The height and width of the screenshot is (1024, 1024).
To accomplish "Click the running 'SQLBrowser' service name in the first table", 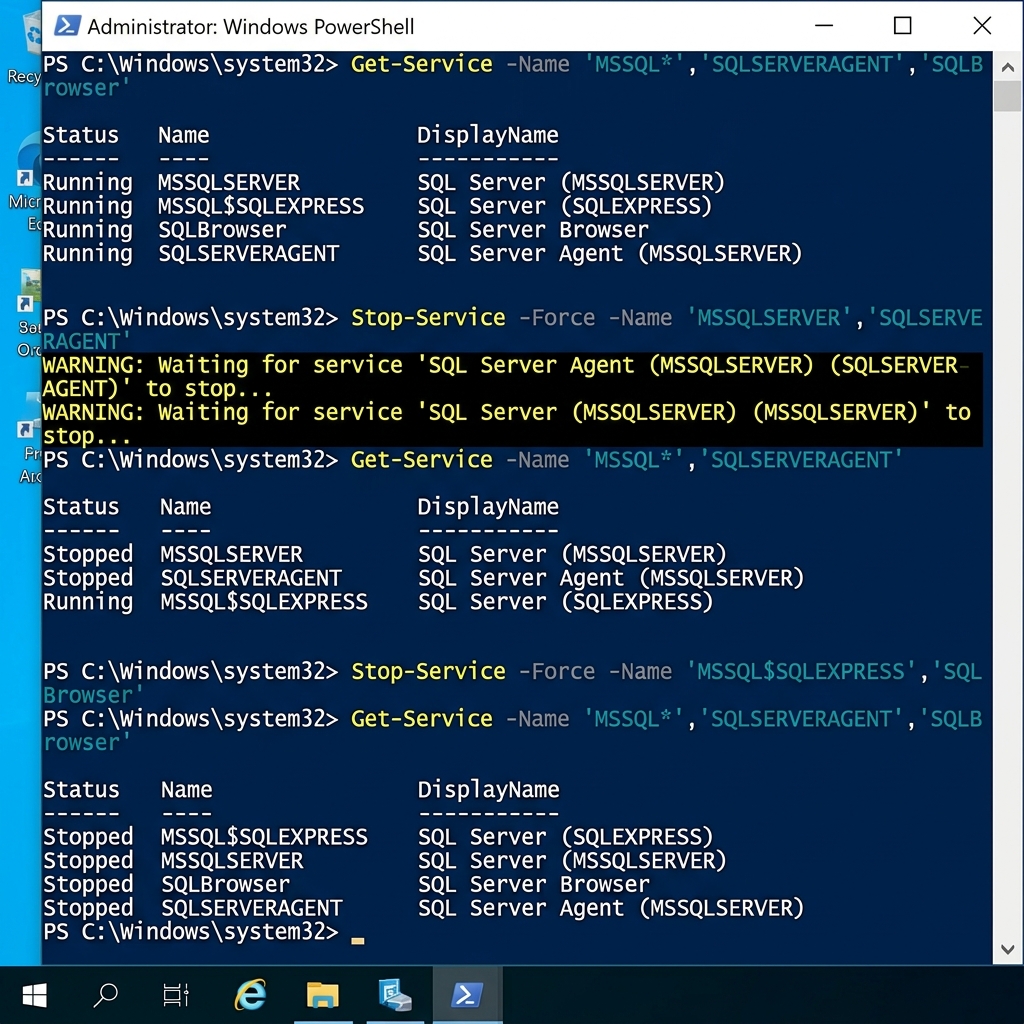I will click(222, 230).
